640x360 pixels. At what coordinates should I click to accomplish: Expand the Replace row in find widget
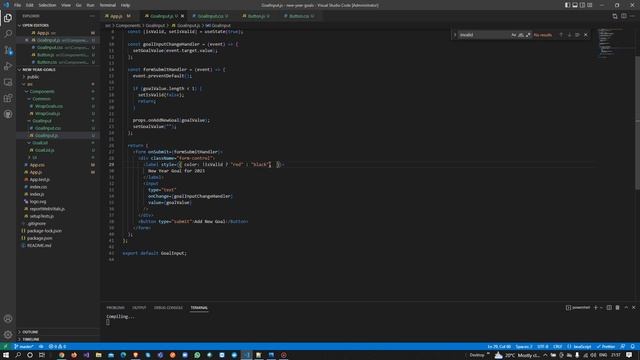pos(455,35)
